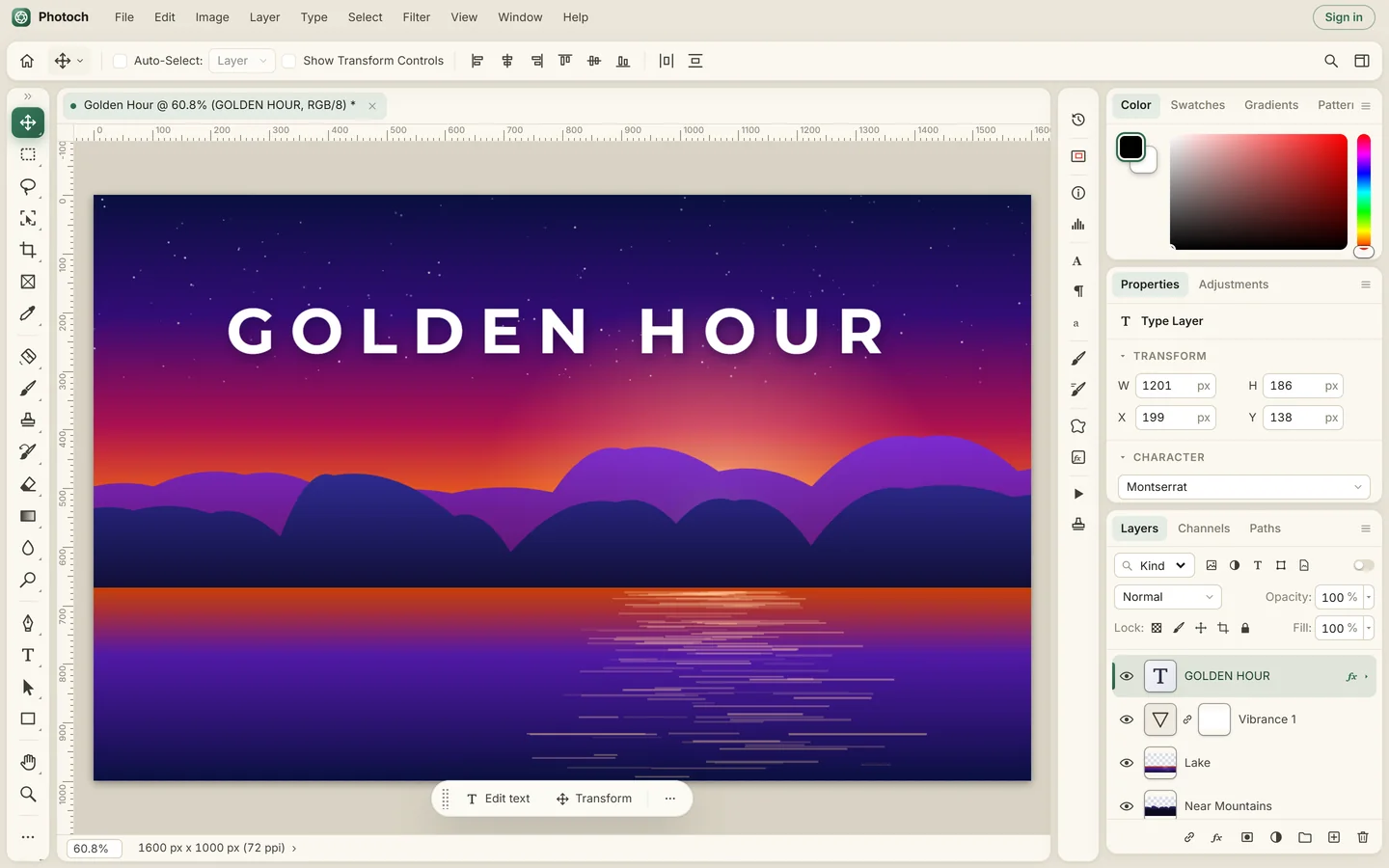
Task: Open the Kind filter dropdown
Action: tap(1155, 565)
